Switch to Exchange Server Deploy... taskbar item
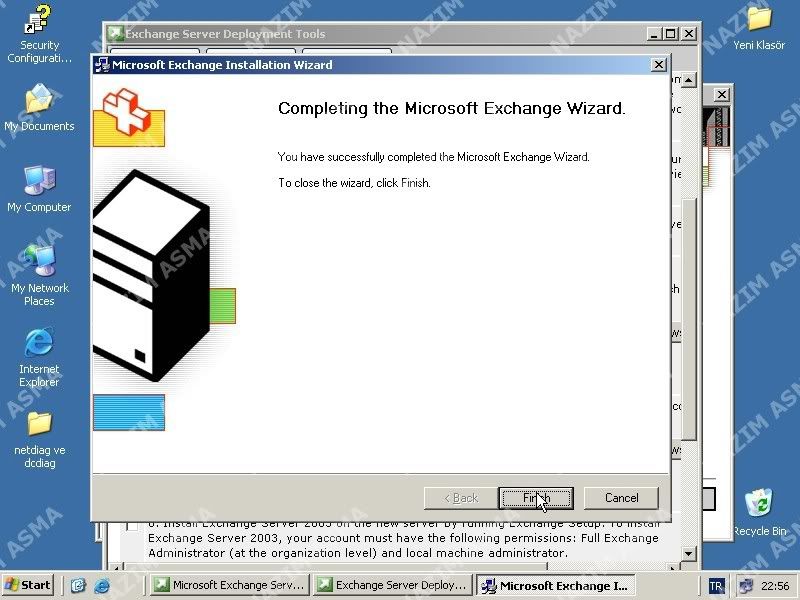800x600 pixels. click(x=392, y=585)
